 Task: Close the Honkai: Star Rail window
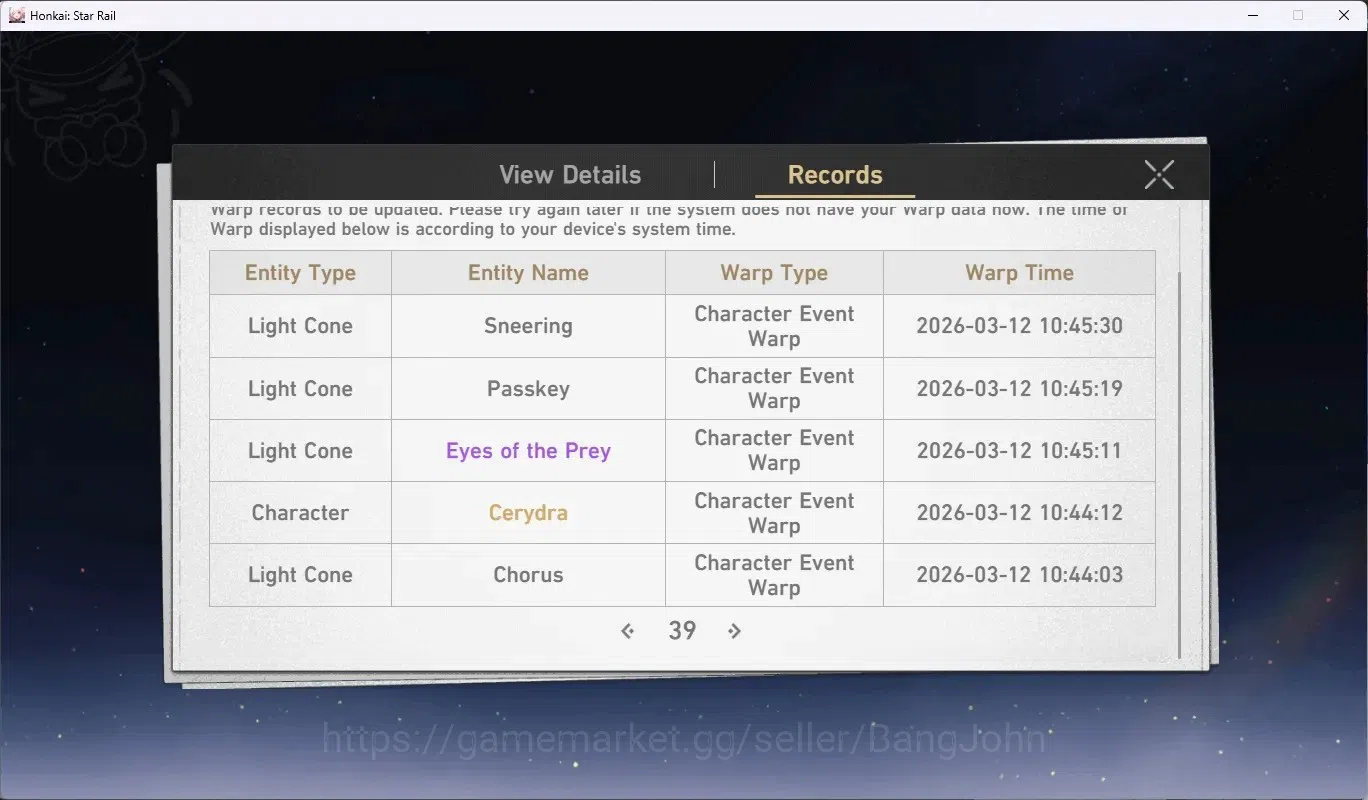(1344, 15)
